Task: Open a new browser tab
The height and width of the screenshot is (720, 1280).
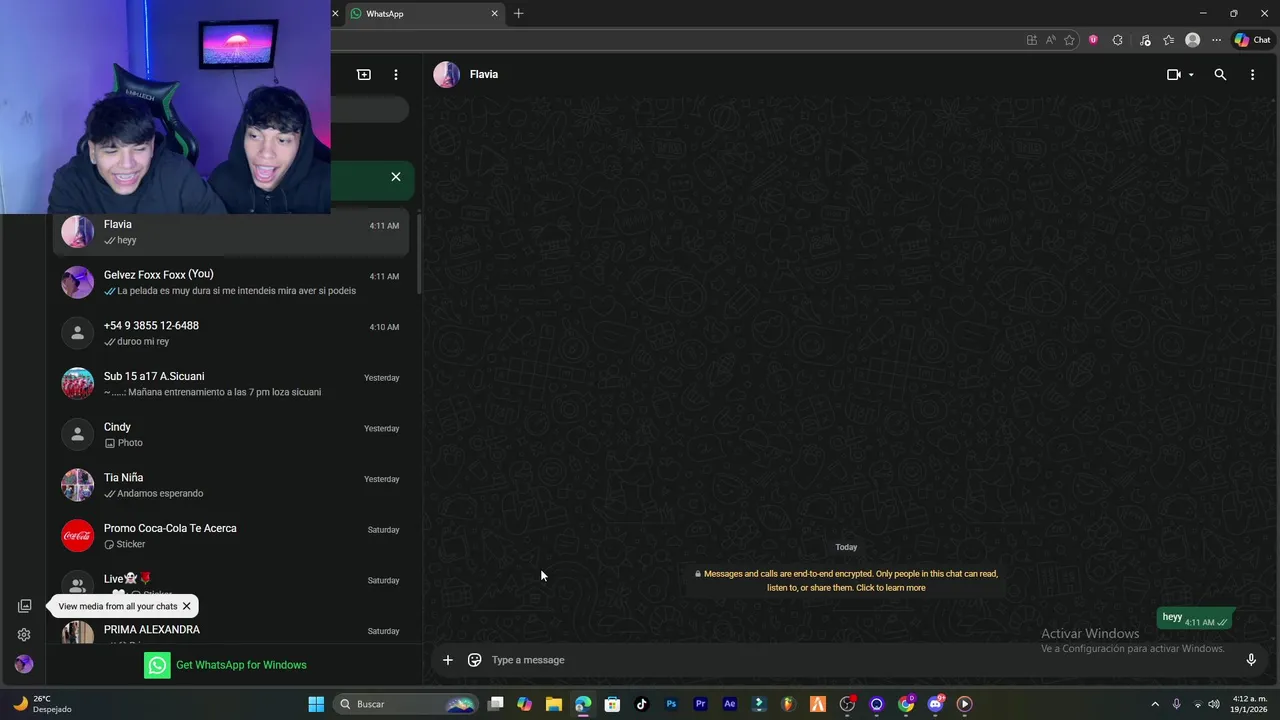Action: pos(518,14)
